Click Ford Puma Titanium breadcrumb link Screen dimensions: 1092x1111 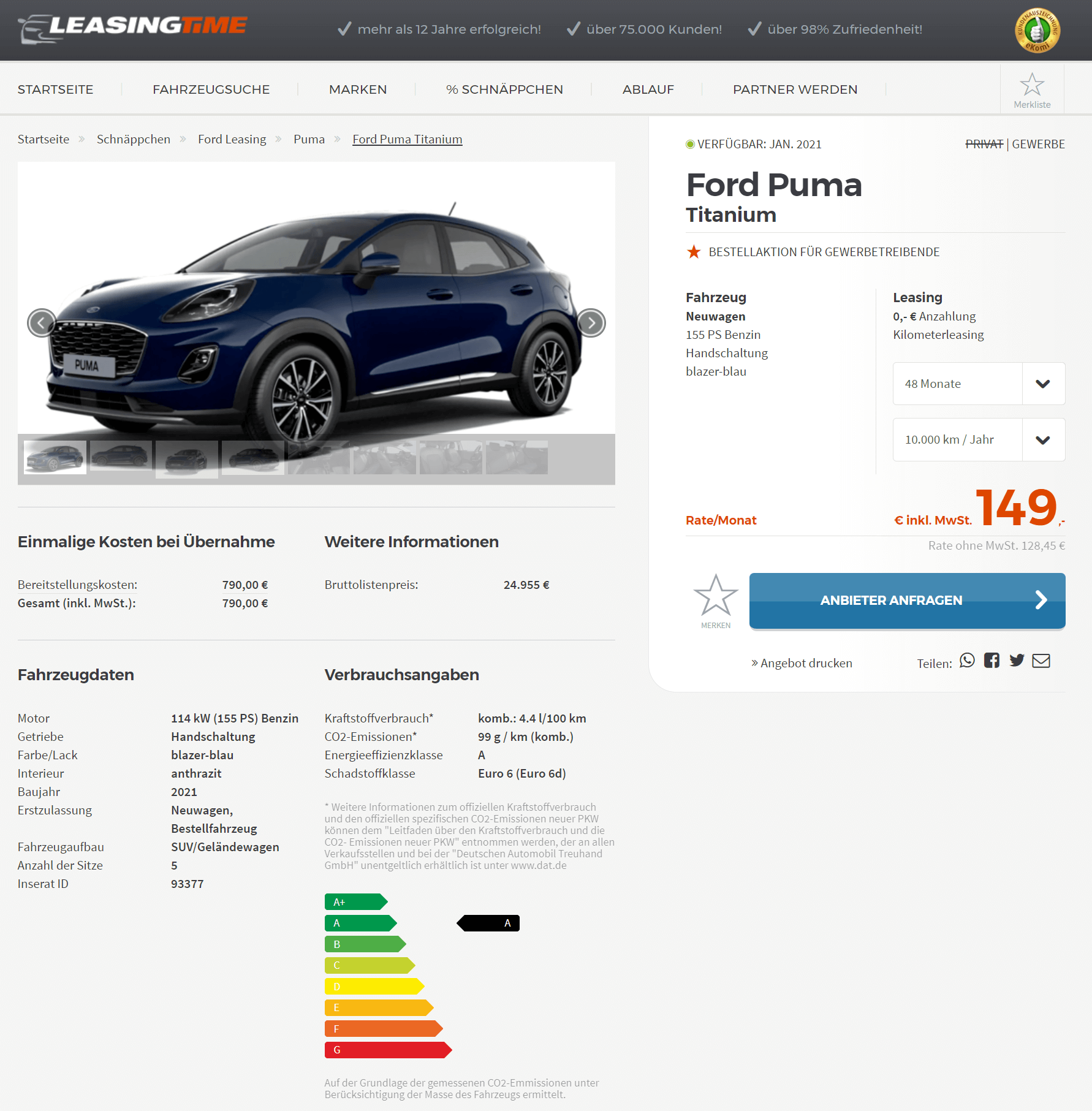(x=407, y=139)
